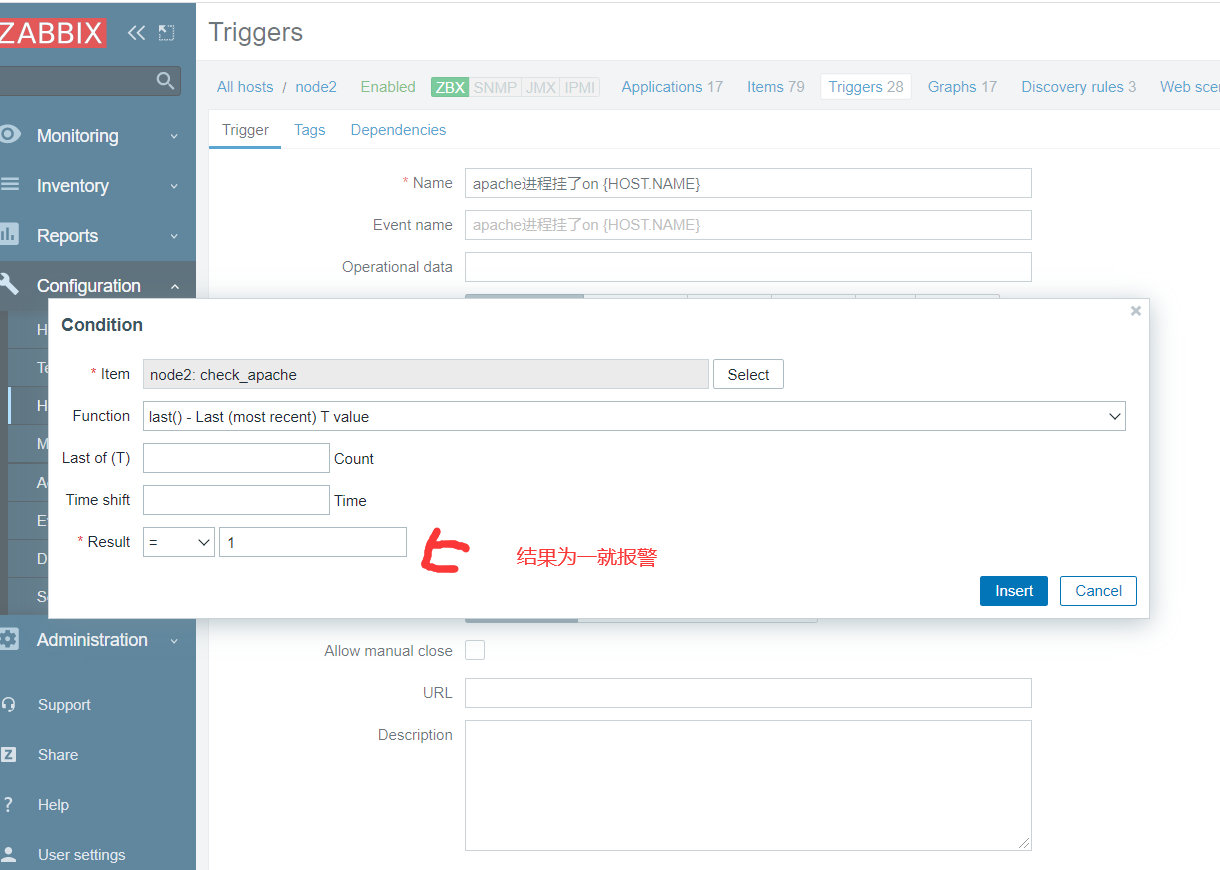Open the Items 79 tab

(x=775, y=87)
